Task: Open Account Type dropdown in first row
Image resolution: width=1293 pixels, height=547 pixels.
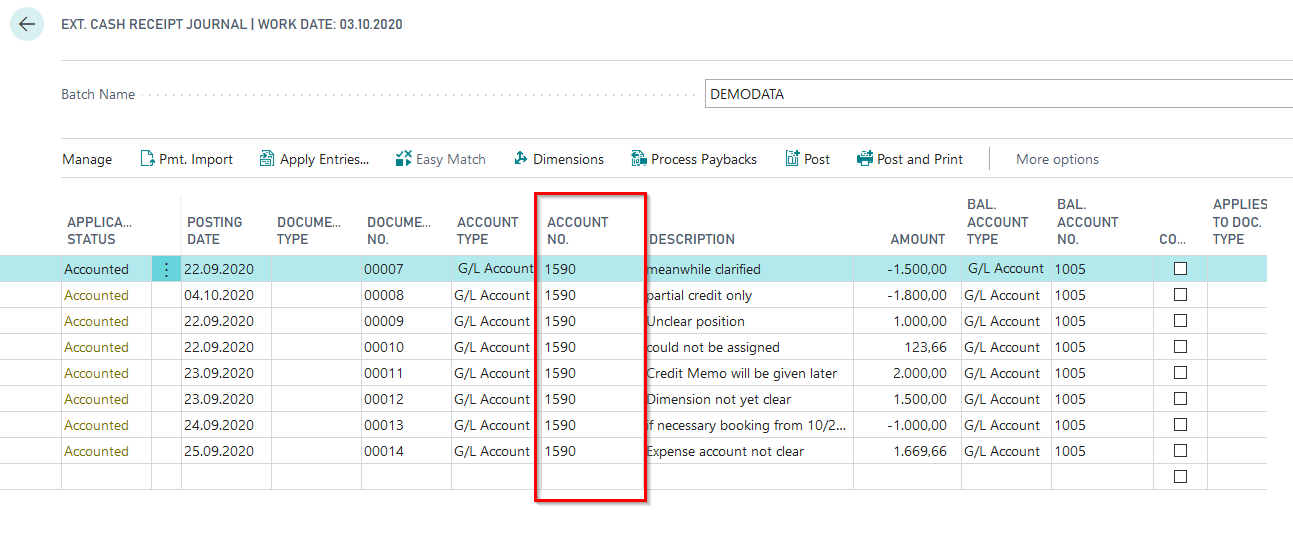Action: pos(495,269)
